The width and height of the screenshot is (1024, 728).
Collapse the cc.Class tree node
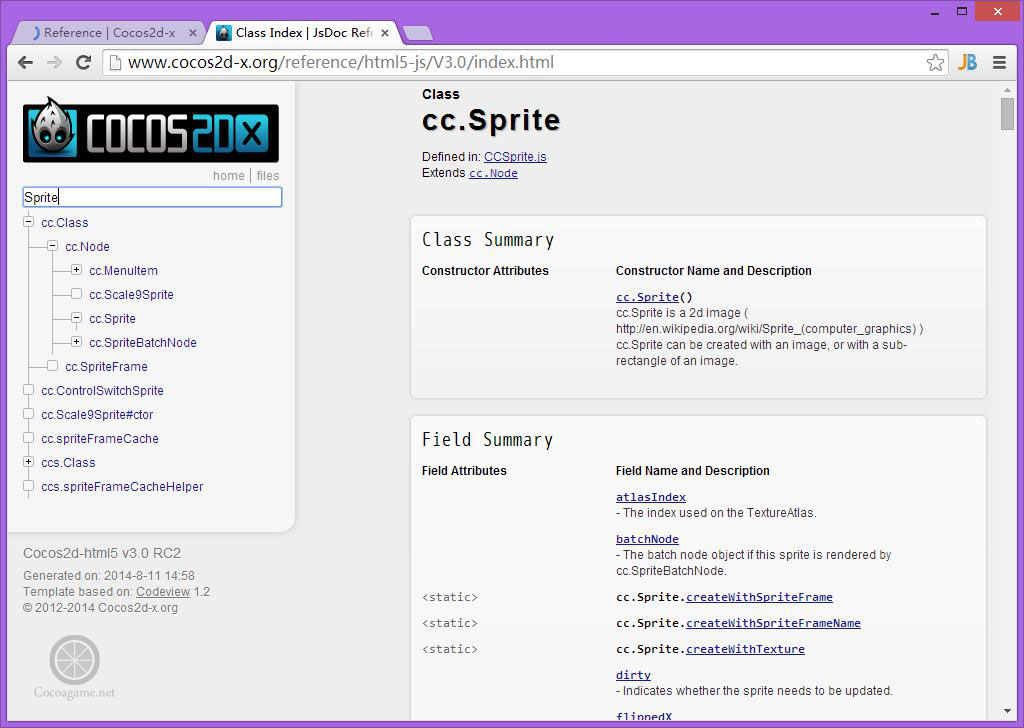[x=29, y=222]
